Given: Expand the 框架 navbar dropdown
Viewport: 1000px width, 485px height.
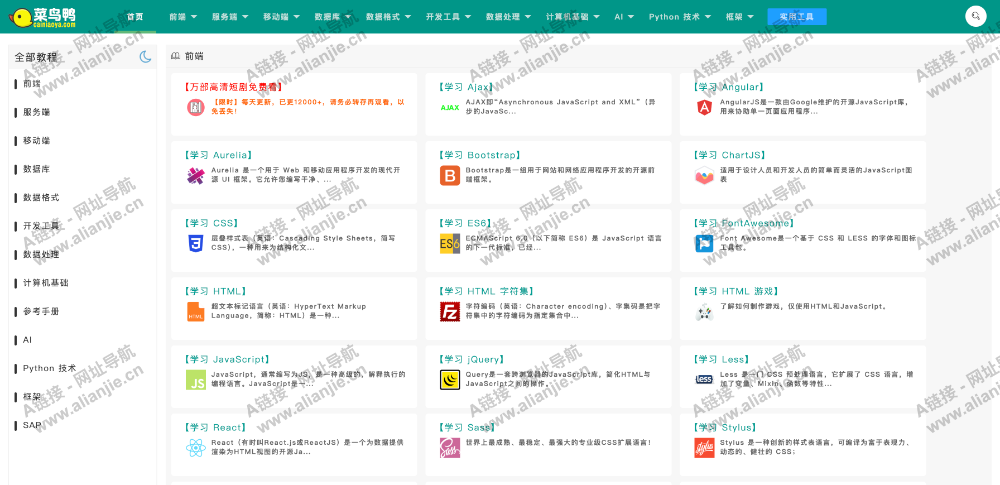Looking at the screenshot, I should (739, 17).
